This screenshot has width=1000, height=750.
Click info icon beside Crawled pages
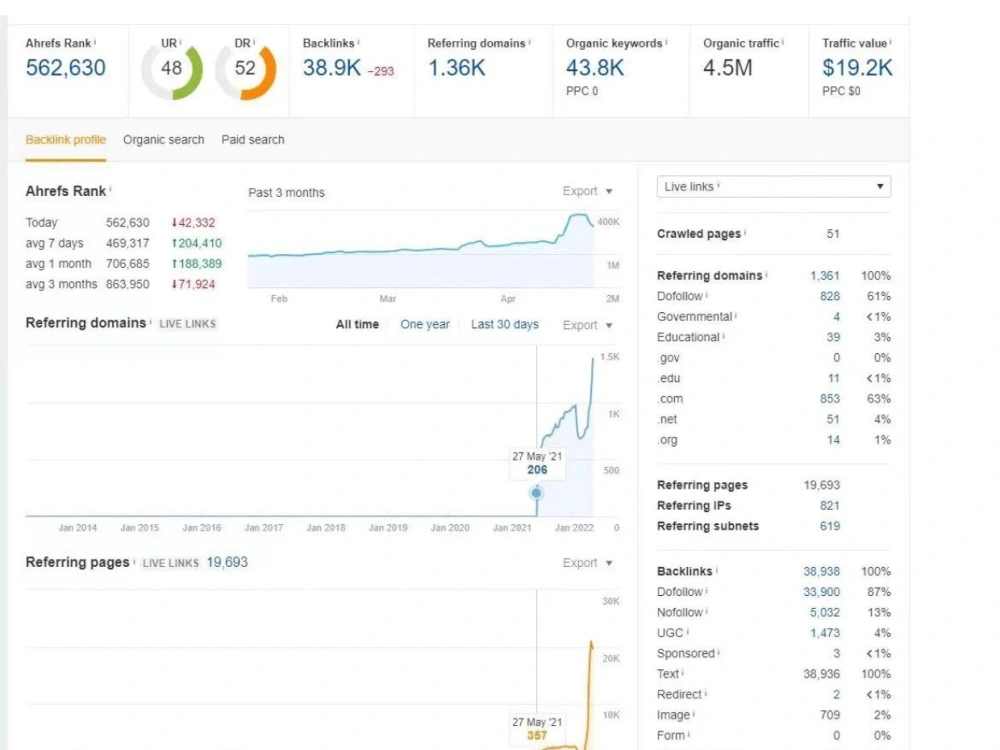point(745,232)
